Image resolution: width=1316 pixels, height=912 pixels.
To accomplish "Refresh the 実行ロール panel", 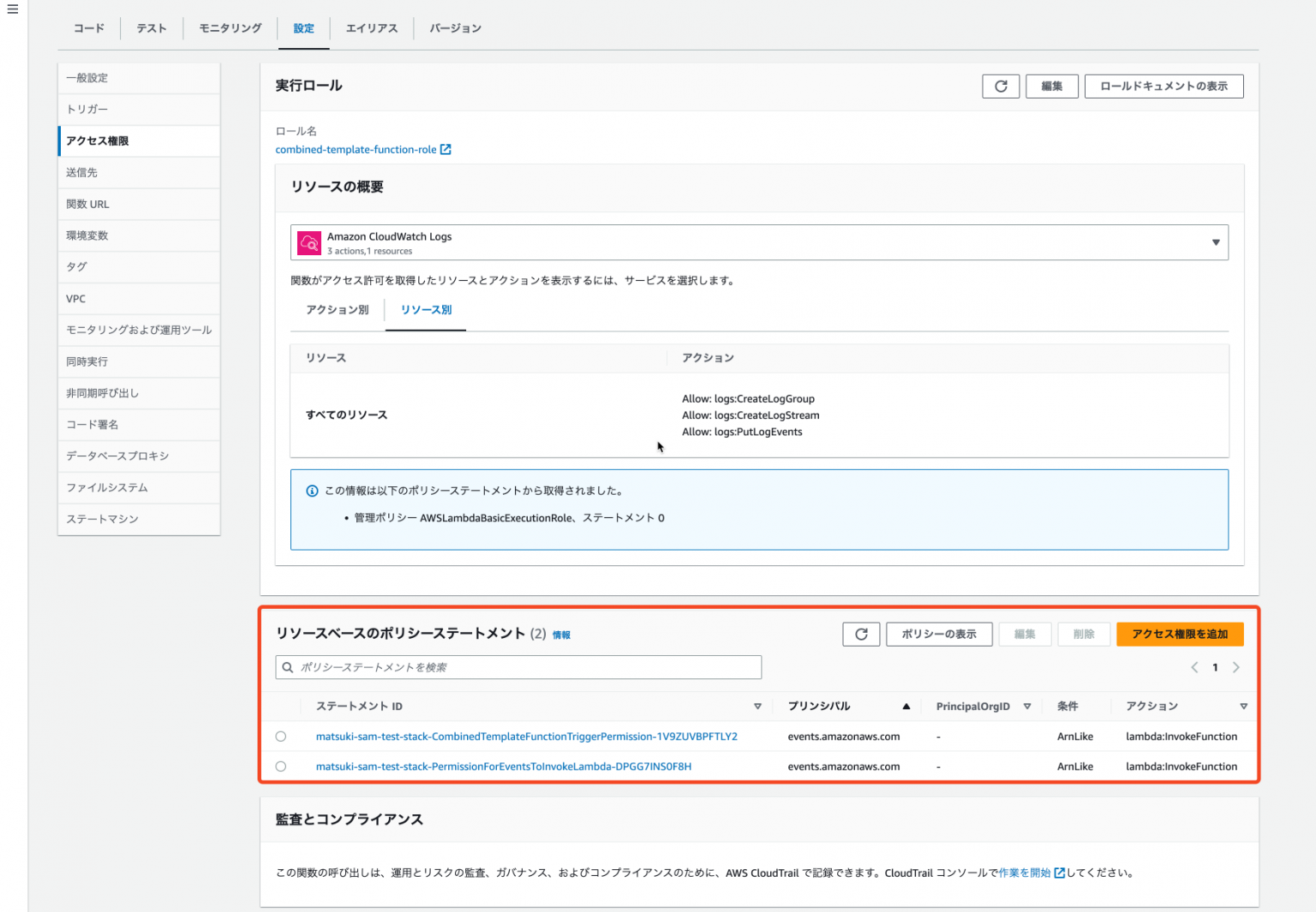I will (x=1001, y=86).
